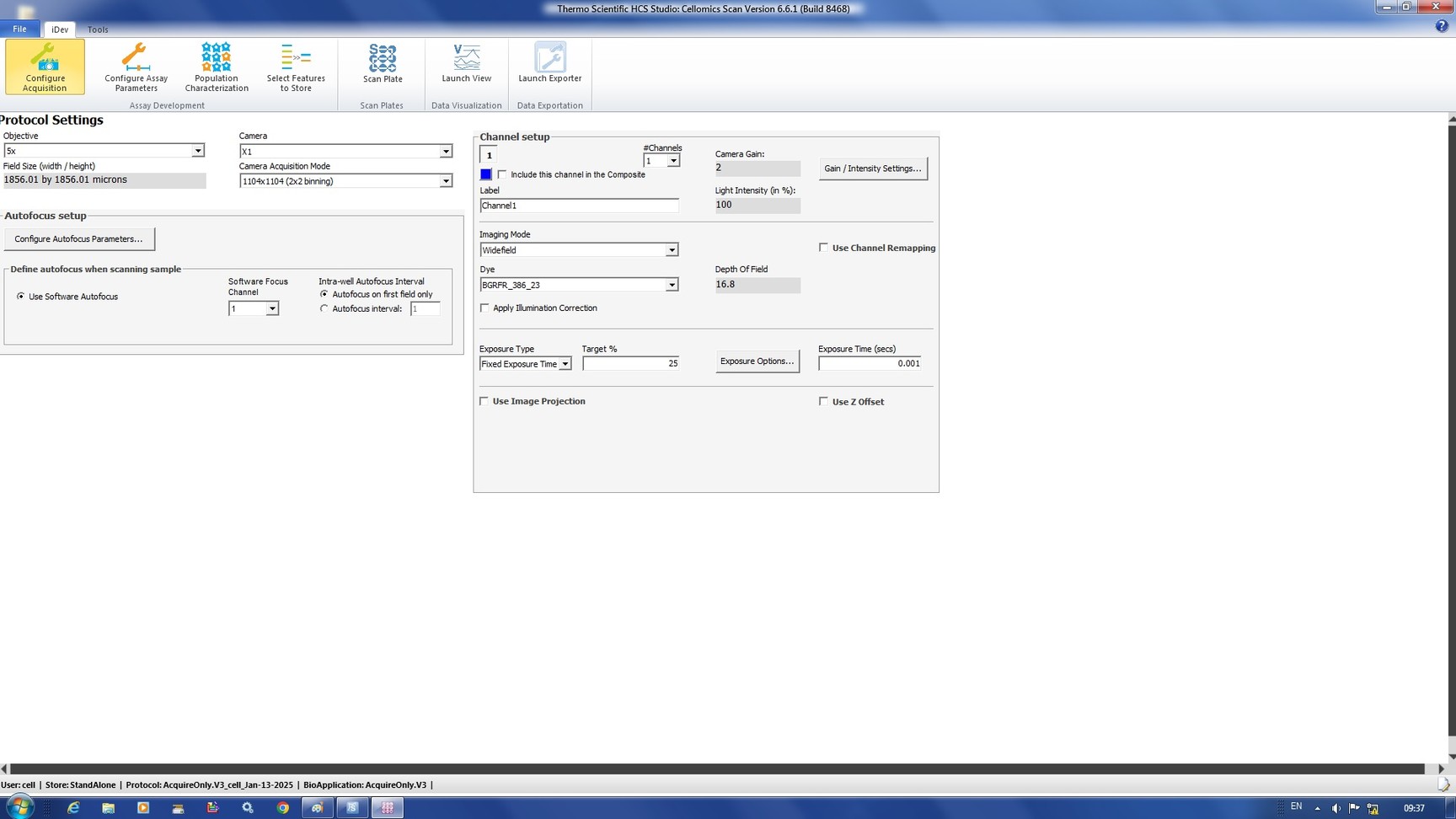The width and height of the screenshot is (1456, 819).
Task: Enable Include this channel in the Composite
Action: [x=503, y=174]
